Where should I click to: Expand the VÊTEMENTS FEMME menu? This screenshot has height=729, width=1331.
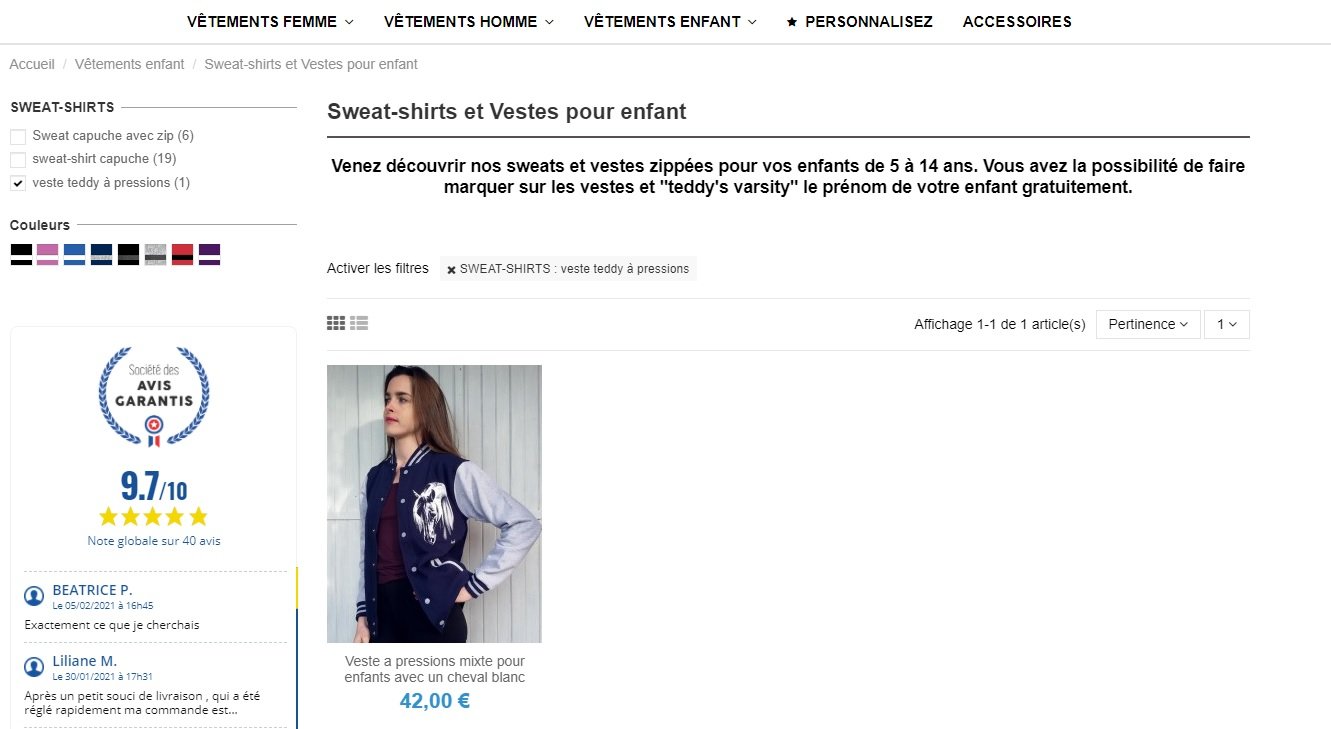(271, 21)
